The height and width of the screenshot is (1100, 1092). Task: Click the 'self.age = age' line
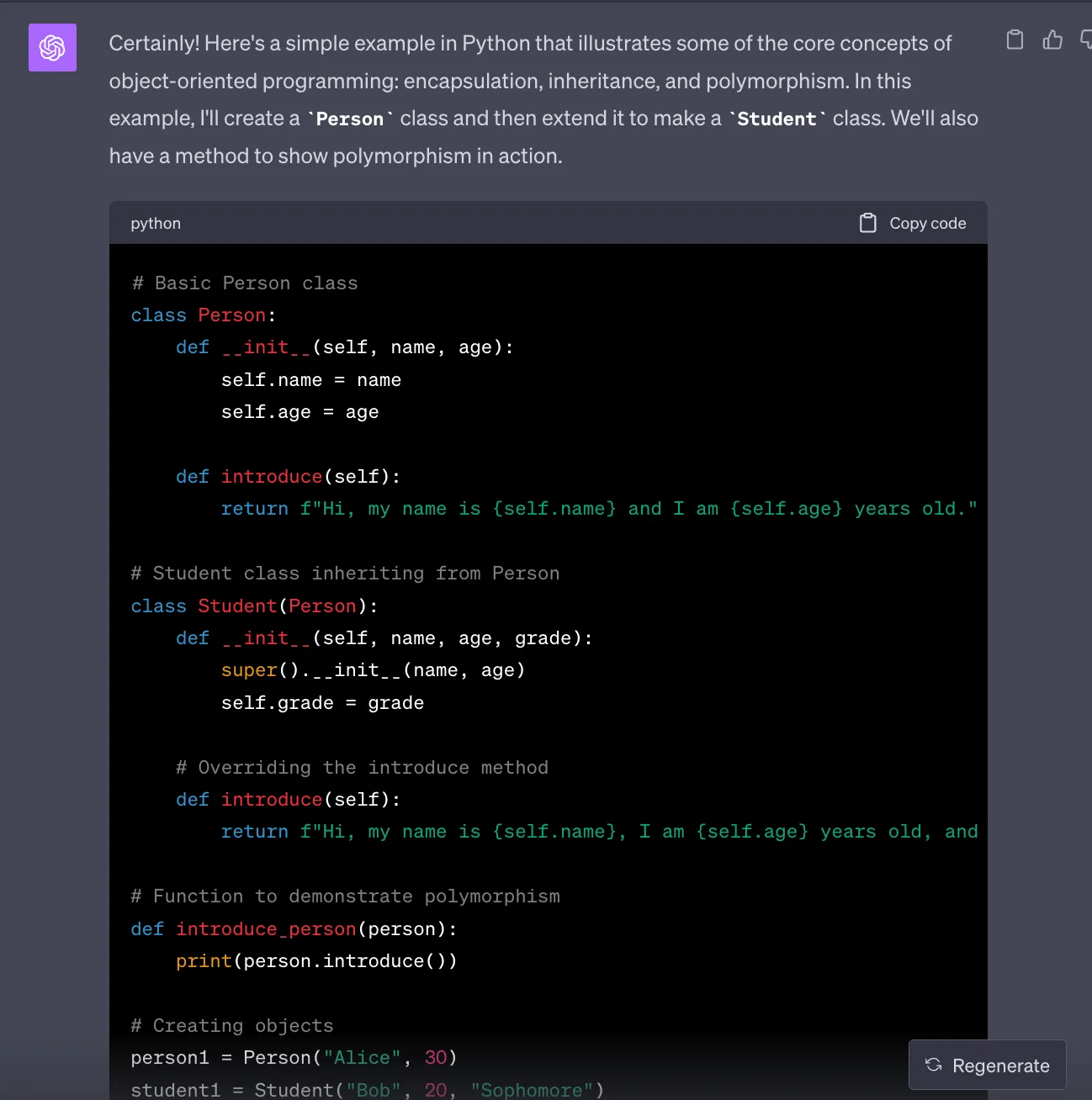pos(300,412)
